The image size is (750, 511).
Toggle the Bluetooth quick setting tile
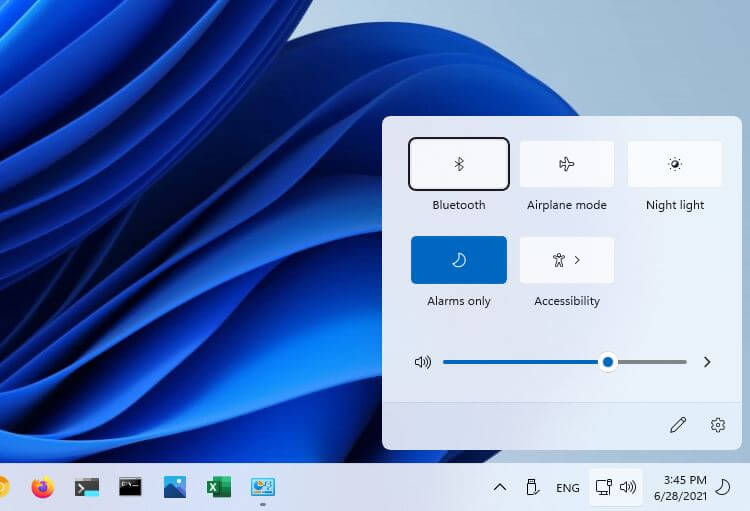point(459,164)
